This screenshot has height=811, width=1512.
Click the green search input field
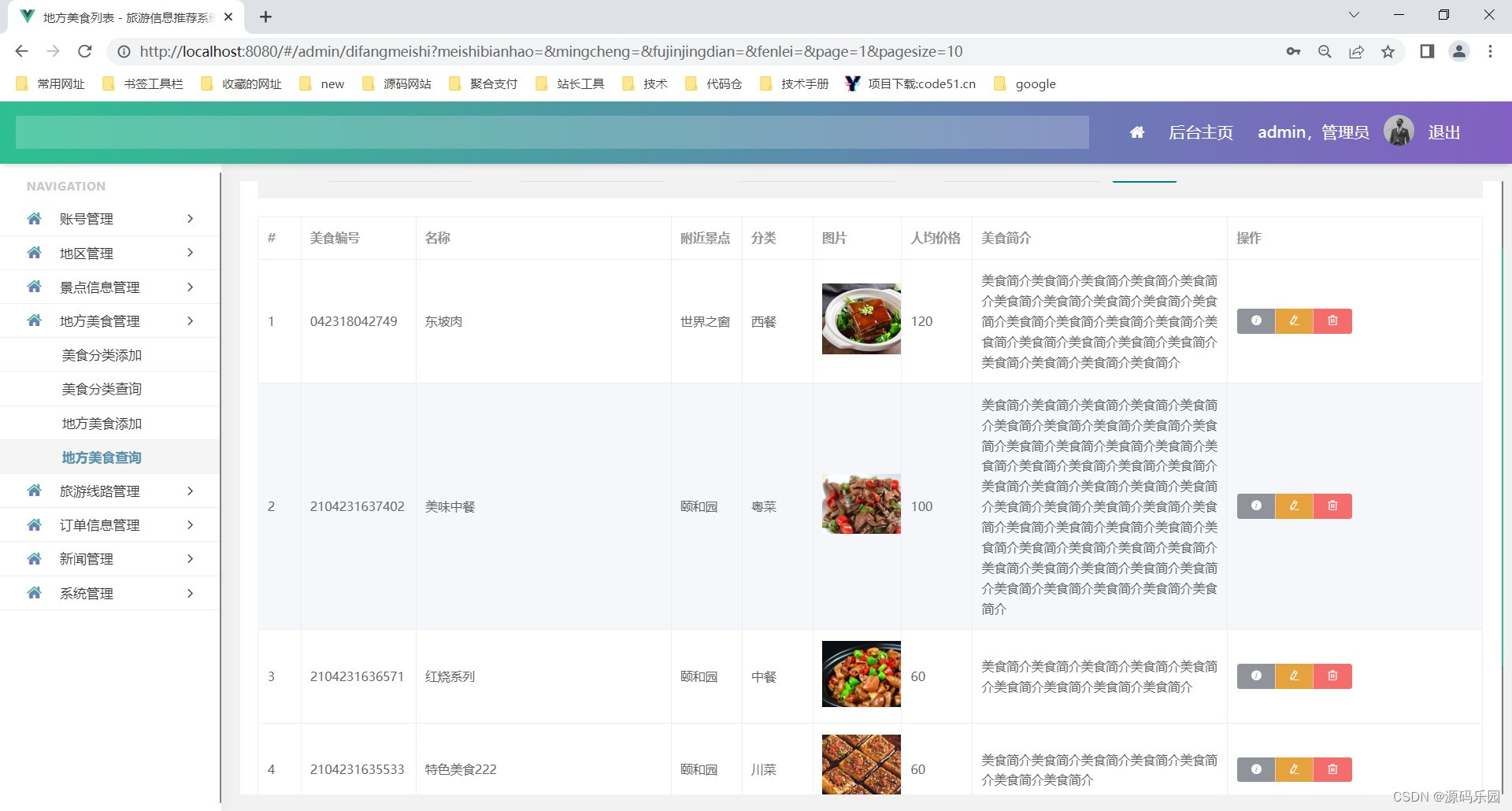(551, 131)
